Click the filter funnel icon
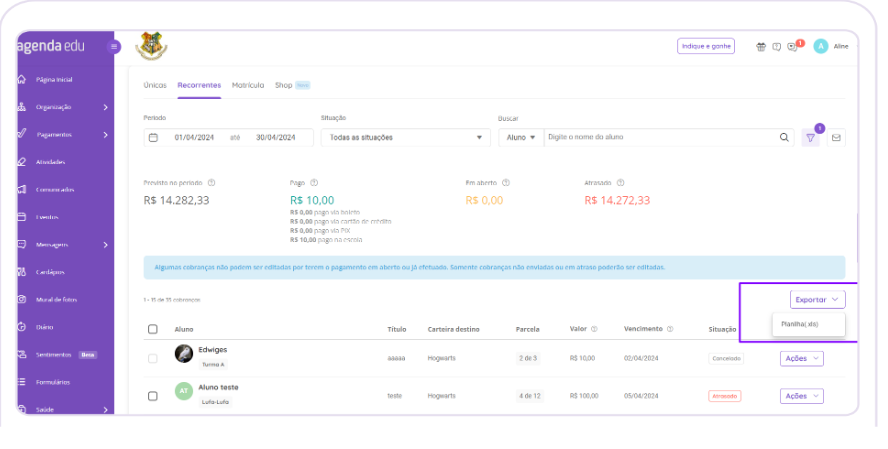Image resolution: width=888 pixels, height=449 pixels. [811, 138]
